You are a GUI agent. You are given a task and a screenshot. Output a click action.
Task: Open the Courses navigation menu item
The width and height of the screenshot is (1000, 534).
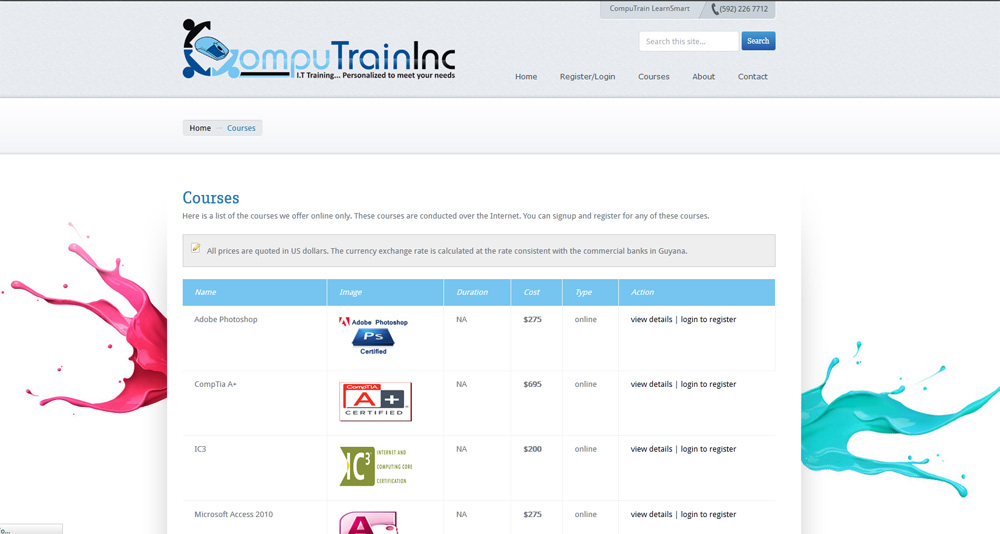coord(654,77)
